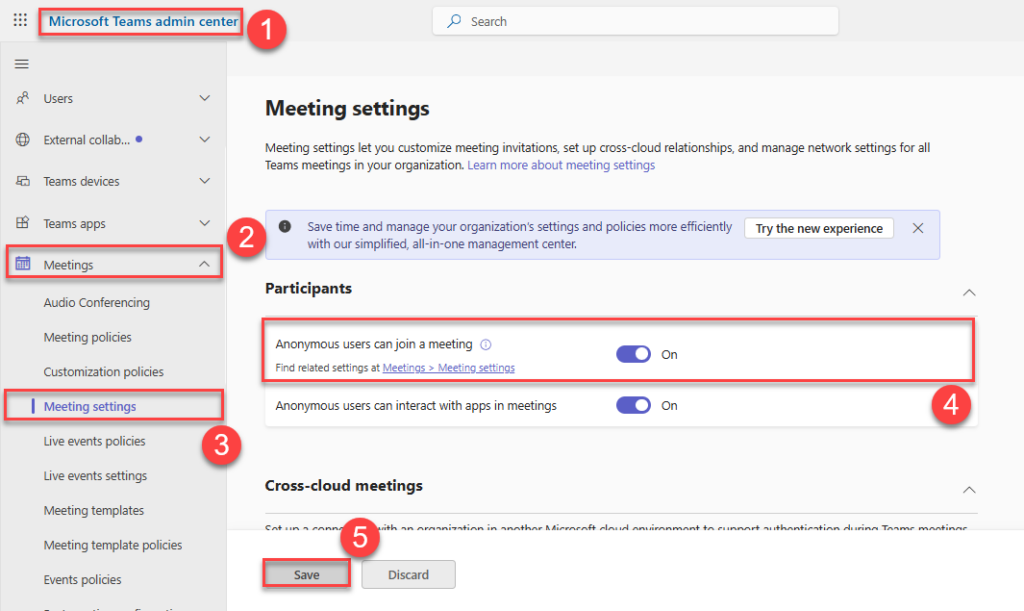Open Meeting template policies page
Viewport: 1024px width, 611px height.
click(113, 544)
